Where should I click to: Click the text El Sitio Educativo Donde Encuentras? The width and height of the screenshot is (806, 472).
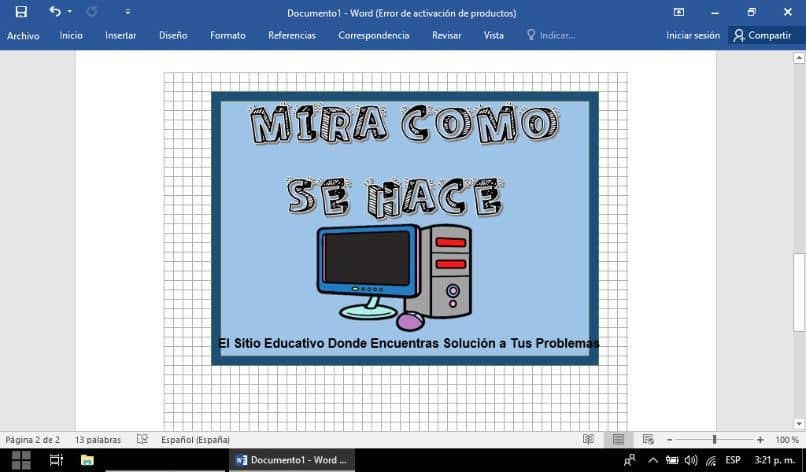tap(328, 343)
